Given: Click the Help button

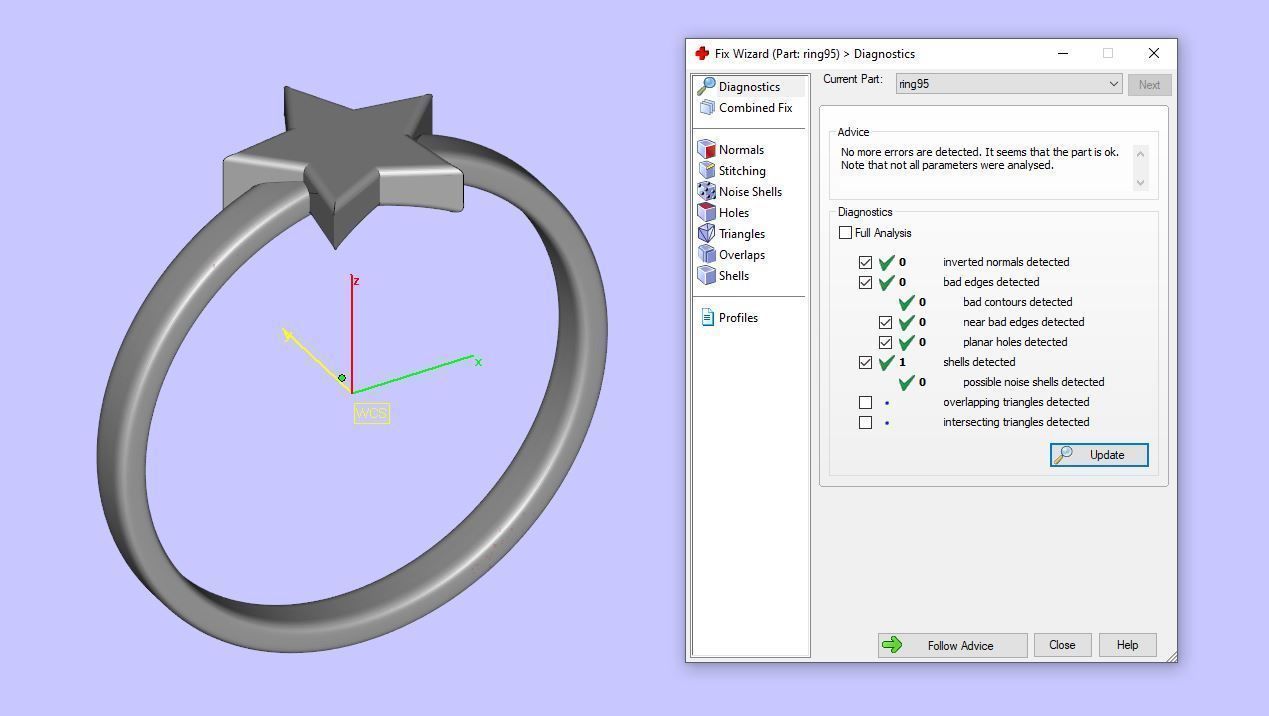Looking at the screenshot, I should coord(1127,645).
